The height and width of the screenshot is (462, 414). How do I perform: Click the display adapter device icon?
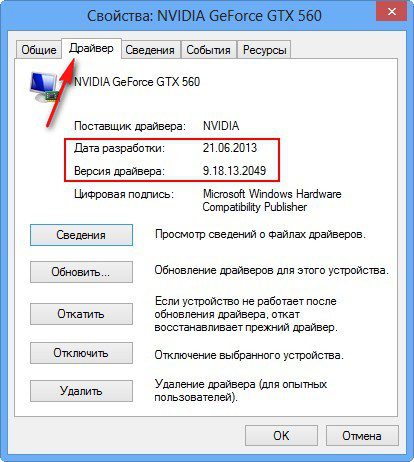pos(44,87)
